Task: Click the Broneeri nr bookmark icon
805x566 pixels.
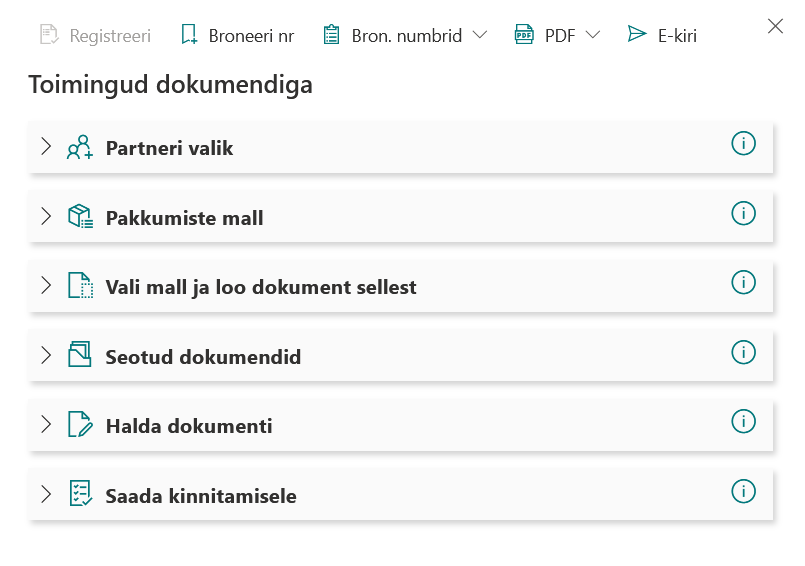Action: [x=189, y=35]
